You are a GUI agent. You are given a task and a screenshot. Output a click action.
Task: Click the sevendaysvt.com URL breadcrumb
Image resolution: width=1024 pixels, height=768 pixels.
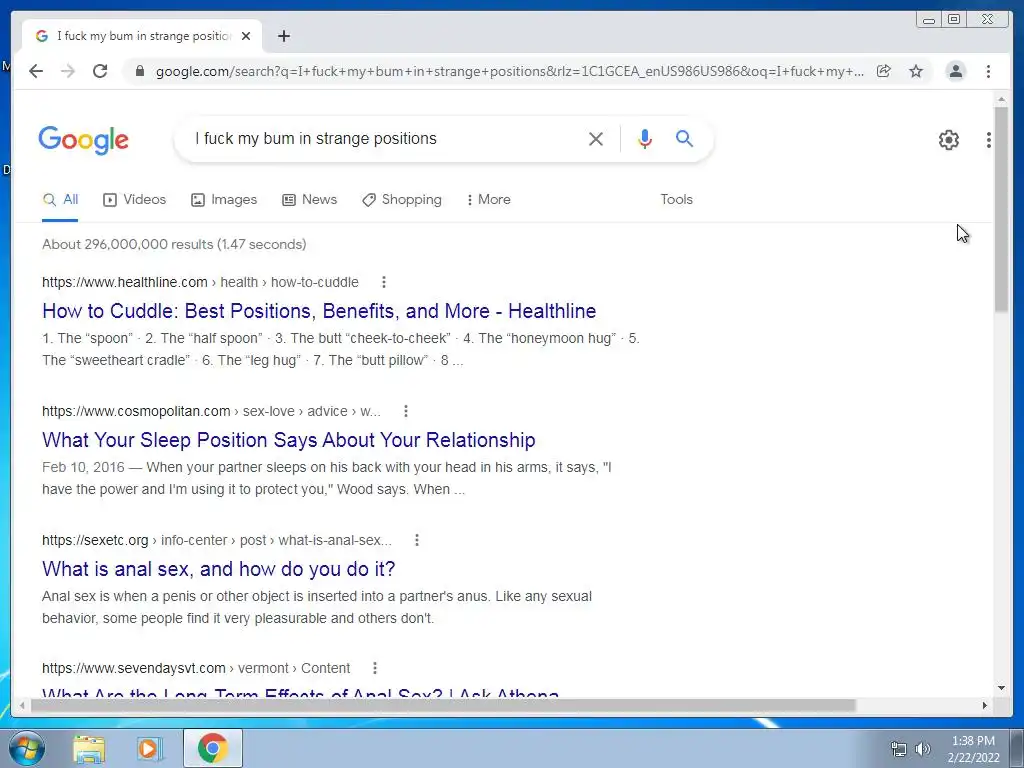coord(196,668)
